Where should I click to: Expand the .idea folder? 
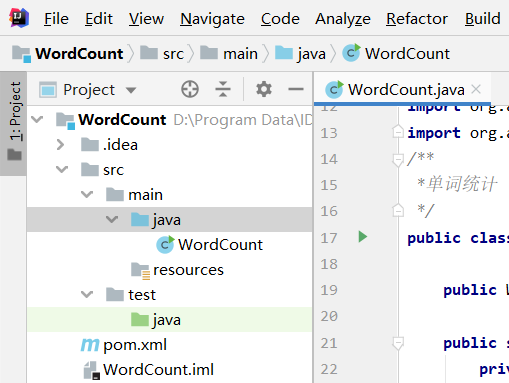pyautogui.click(x=60, y=145)
